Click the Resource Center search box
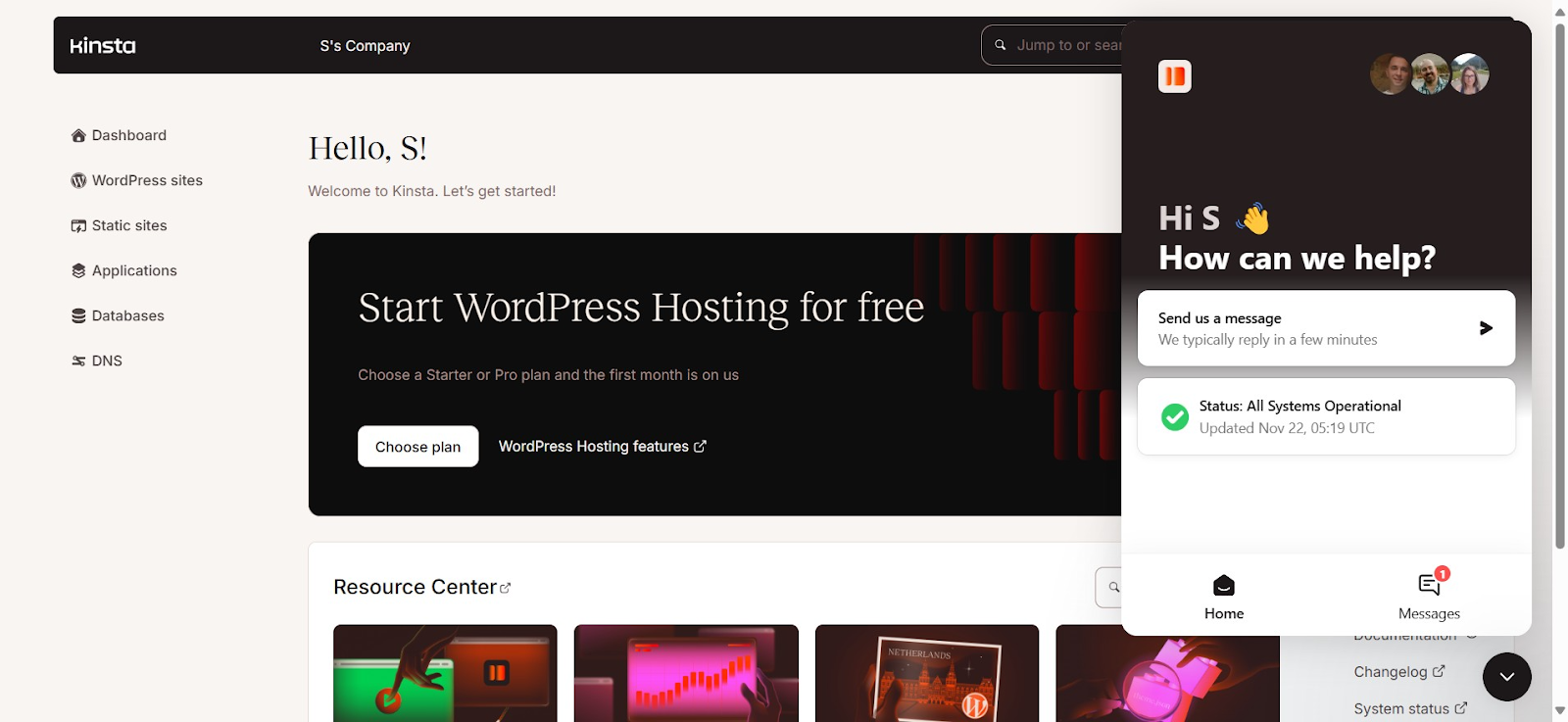This screenshot has height=722, width=1568. tap(1108, 587)
